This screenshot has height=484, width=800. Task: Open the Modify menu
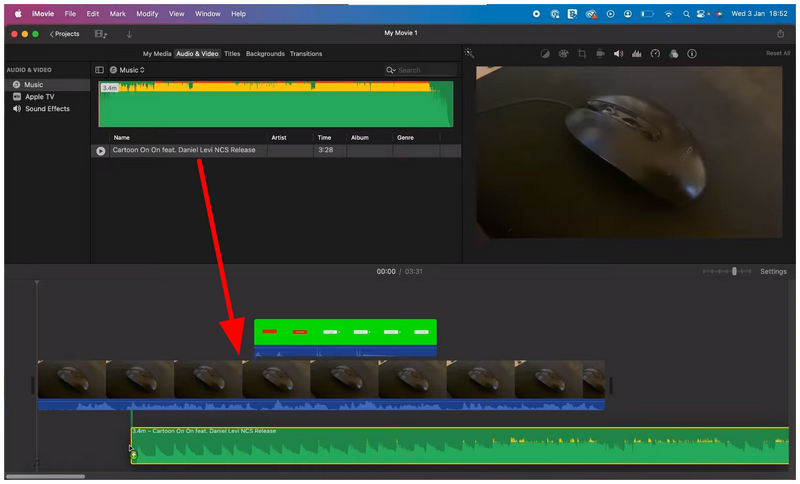click(147, 14)
